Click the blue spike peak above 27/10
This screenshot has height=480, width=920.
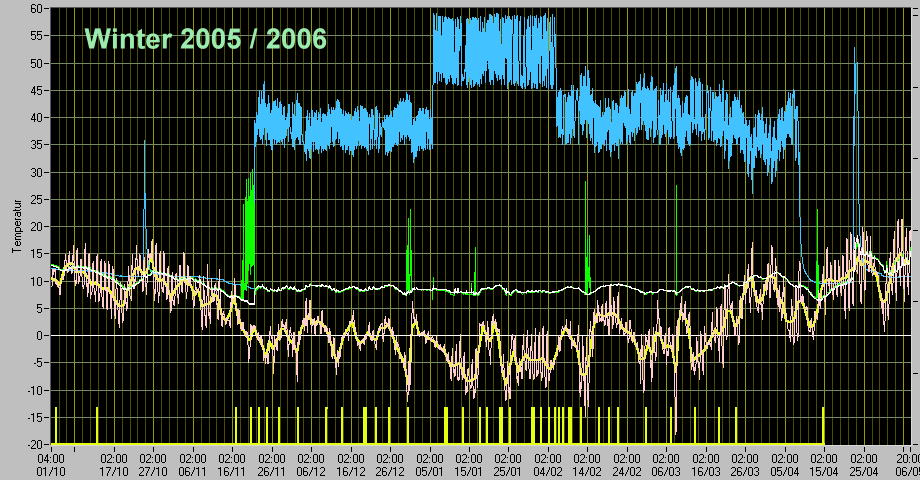click(x=145, y=143)
